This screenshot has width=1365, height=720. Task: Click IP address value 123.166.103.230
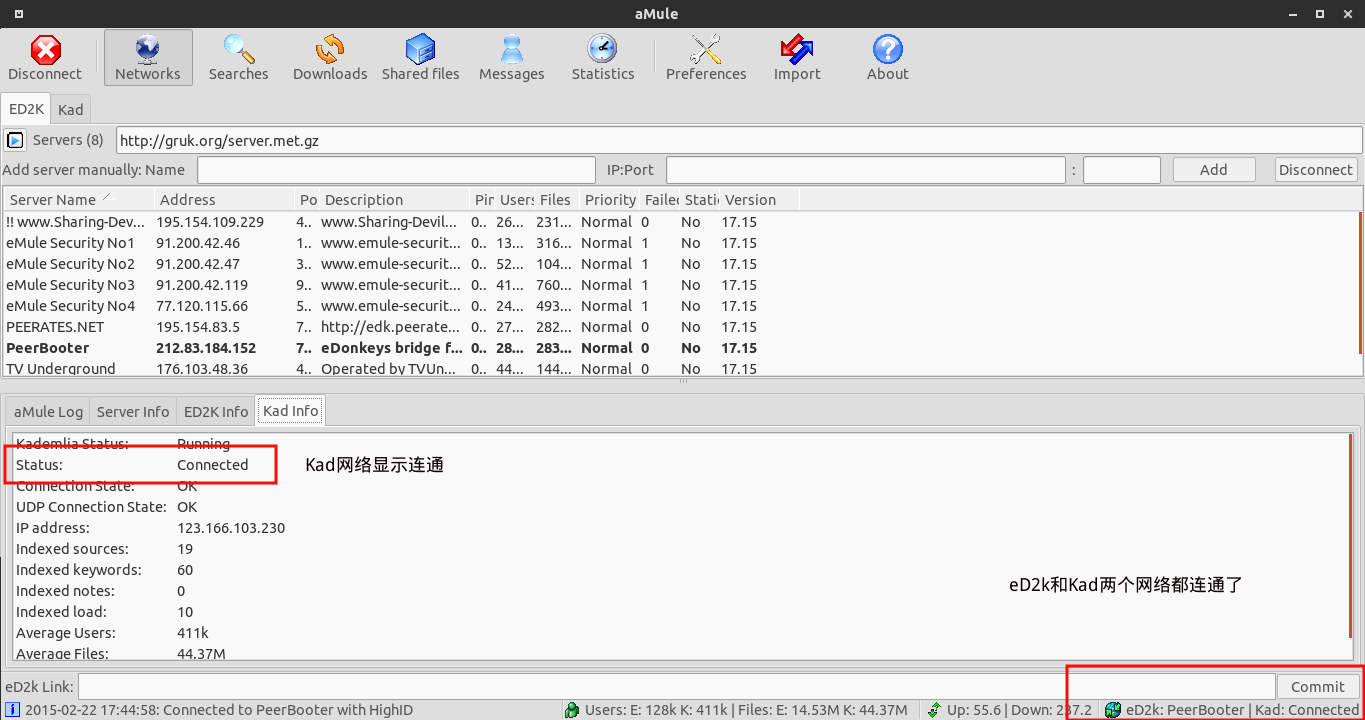click(231, 528)
